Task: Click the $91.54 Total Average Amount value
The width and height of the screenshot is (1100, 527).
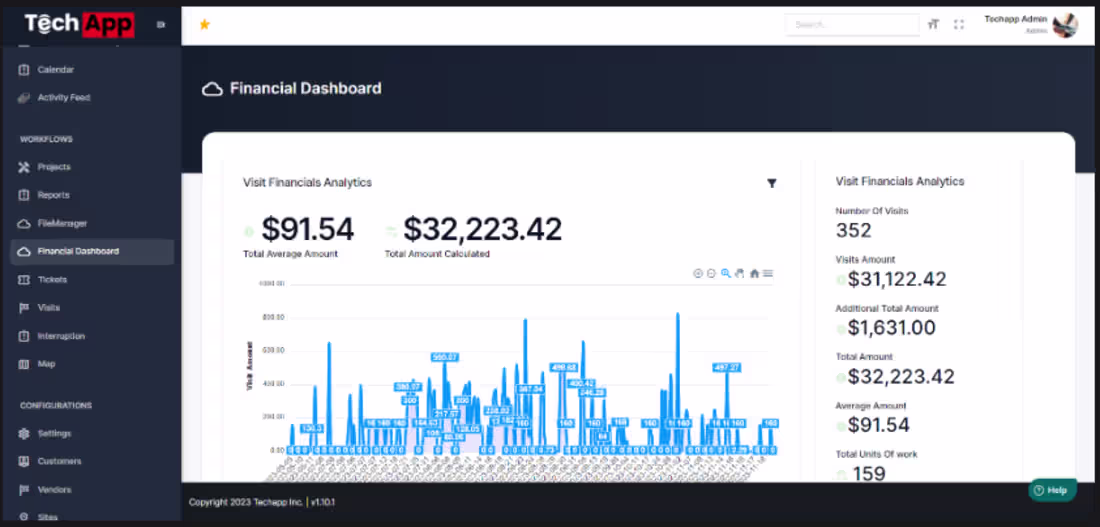Action: (x=307, y=229)
